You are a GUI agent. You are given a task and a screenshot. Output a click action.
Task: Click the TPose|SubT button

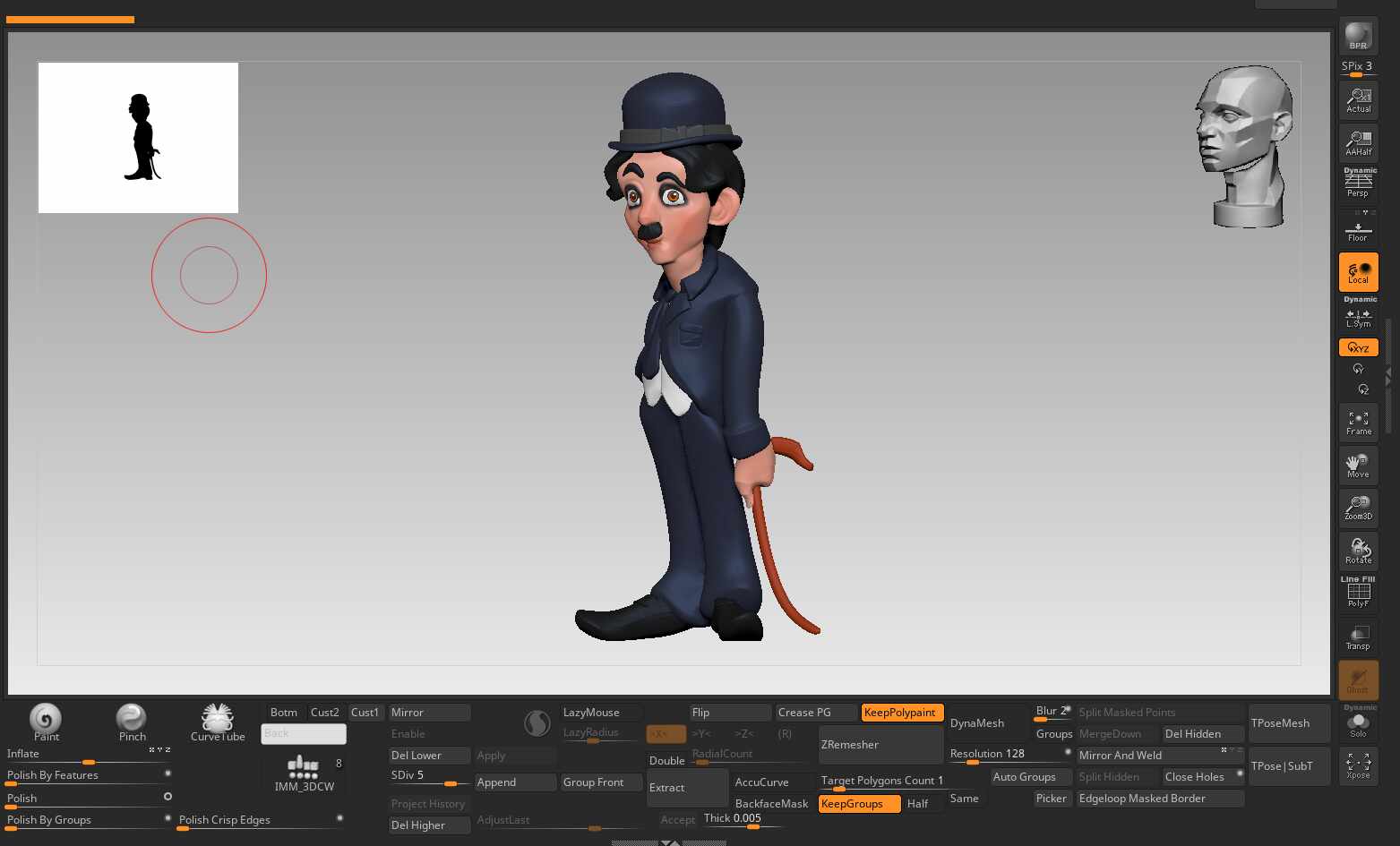(x=1289, y=766)
